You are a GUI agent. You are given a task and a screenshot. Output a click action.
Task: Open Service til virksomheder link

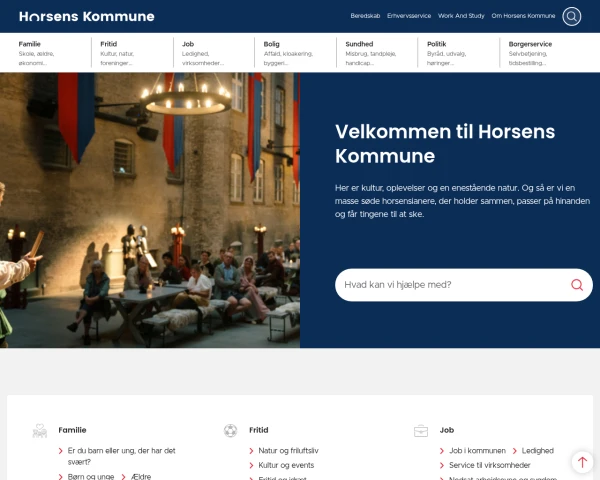click(x=489, y=465)
